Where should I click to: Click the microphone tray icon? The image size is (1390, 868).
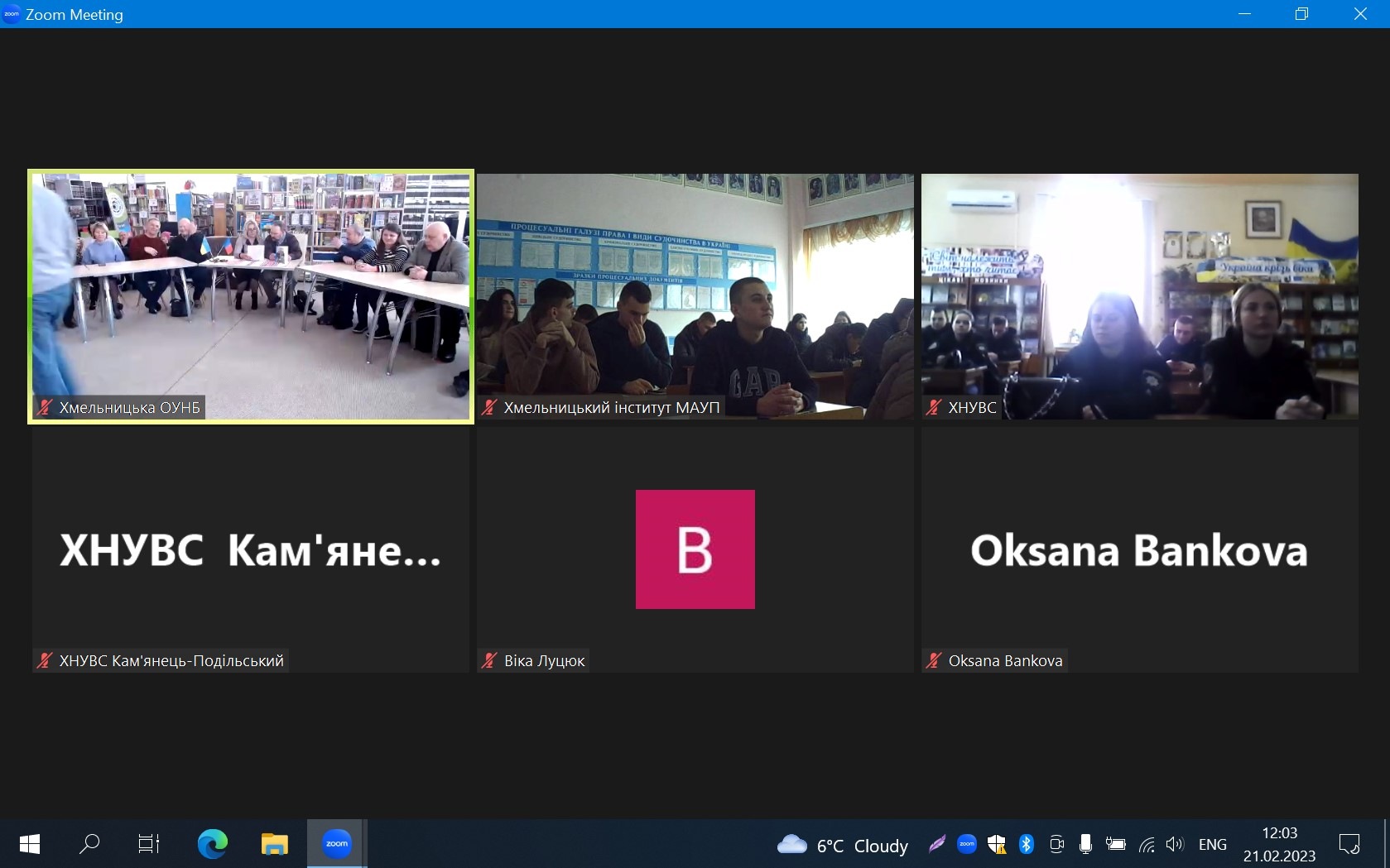(x=1085, y=844)
